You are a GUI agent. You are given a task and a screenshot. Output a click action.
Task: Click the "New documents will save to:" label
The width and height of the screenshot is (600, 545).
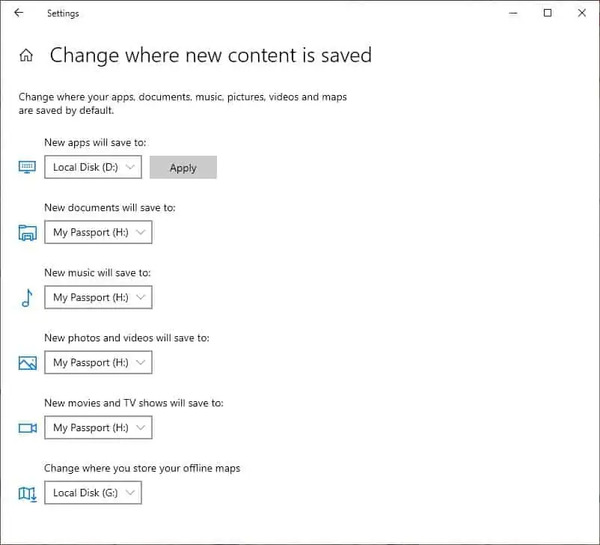click(110, 207)
